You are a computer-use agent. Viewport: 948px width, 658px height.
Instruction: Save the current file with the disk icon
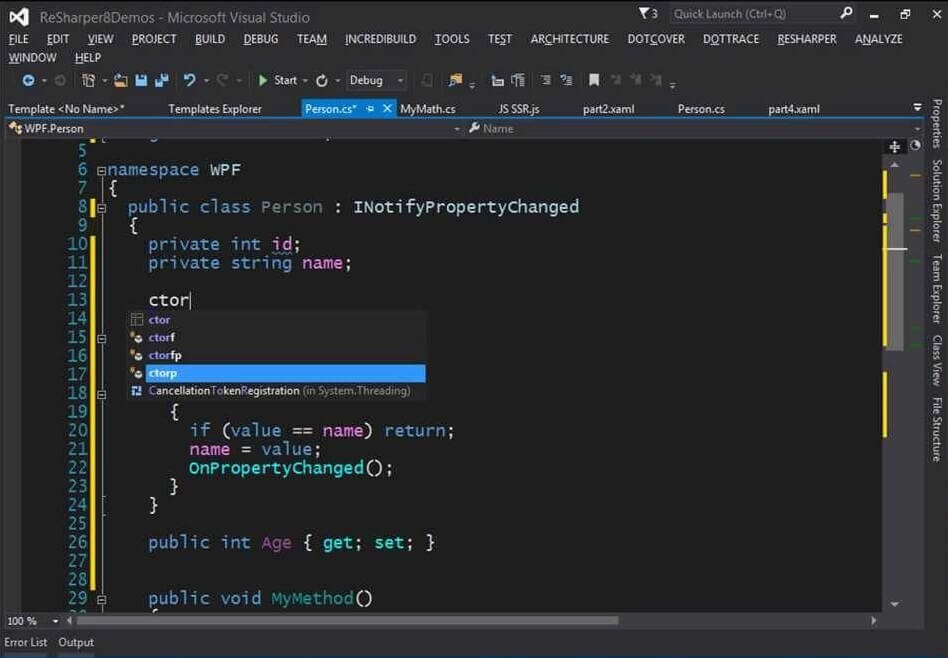(141, 80)
